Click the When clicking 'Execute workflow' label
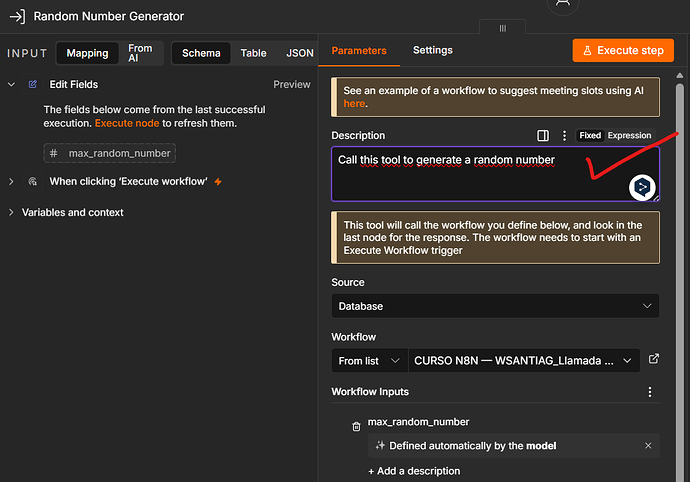This screenshot has height=482, width=690. click(x=128, y=181)
